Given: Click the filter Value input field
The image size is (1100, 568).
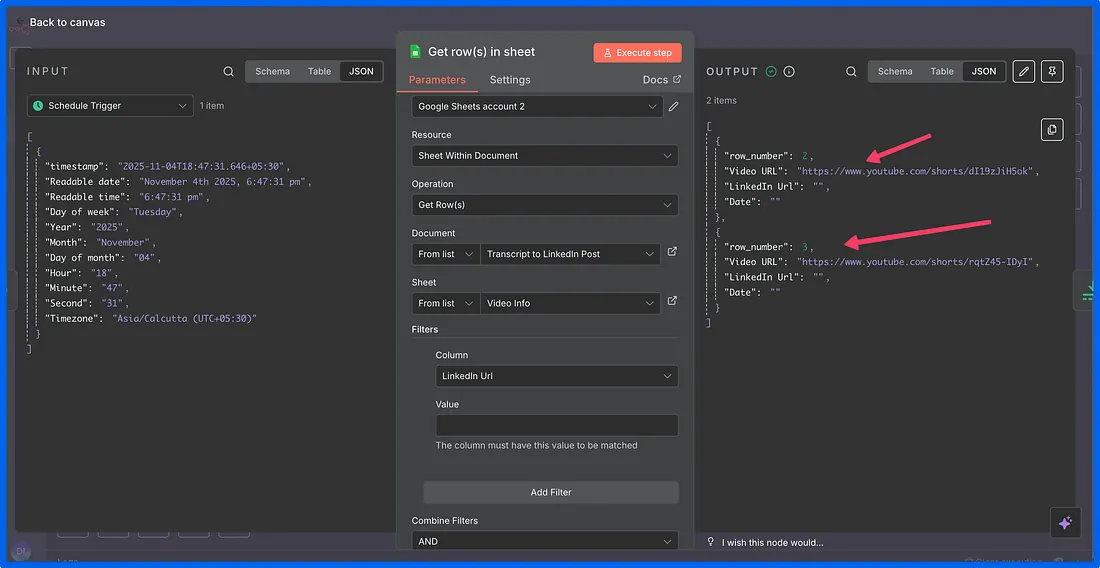Looking at the screenshot, I should tap(556, 425).
